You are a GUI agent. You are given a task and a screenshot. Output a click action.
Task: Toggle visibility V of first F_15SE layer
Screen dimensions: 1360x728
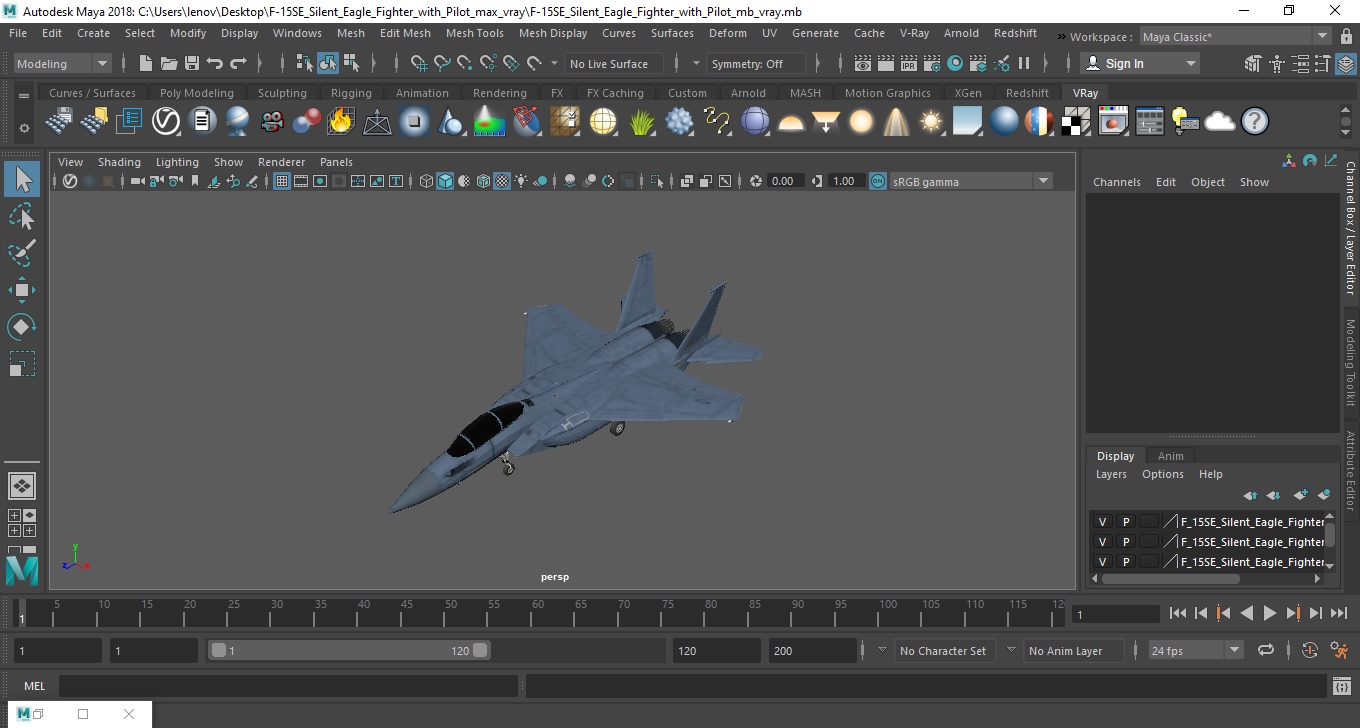pyautogui.click(x=1102, y=522)
